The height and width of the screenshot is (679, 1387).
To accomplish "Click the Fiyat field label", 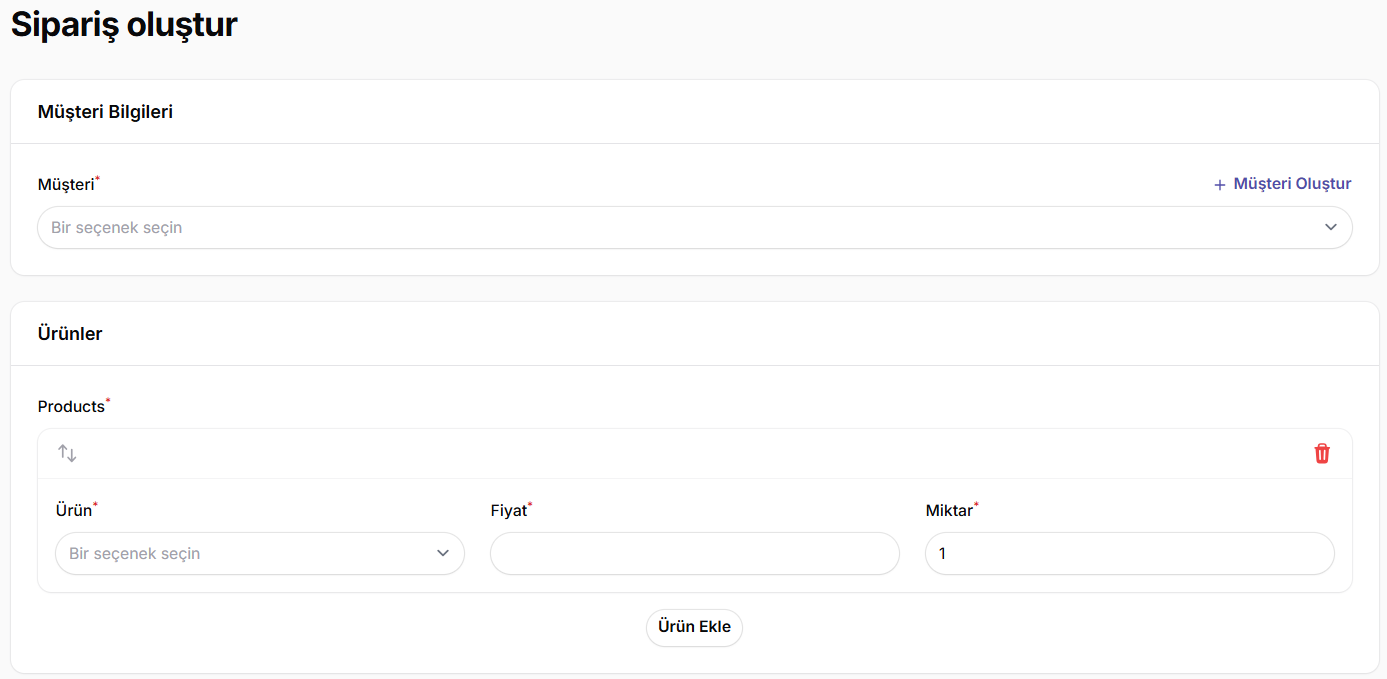I will (x=509, y=510).
